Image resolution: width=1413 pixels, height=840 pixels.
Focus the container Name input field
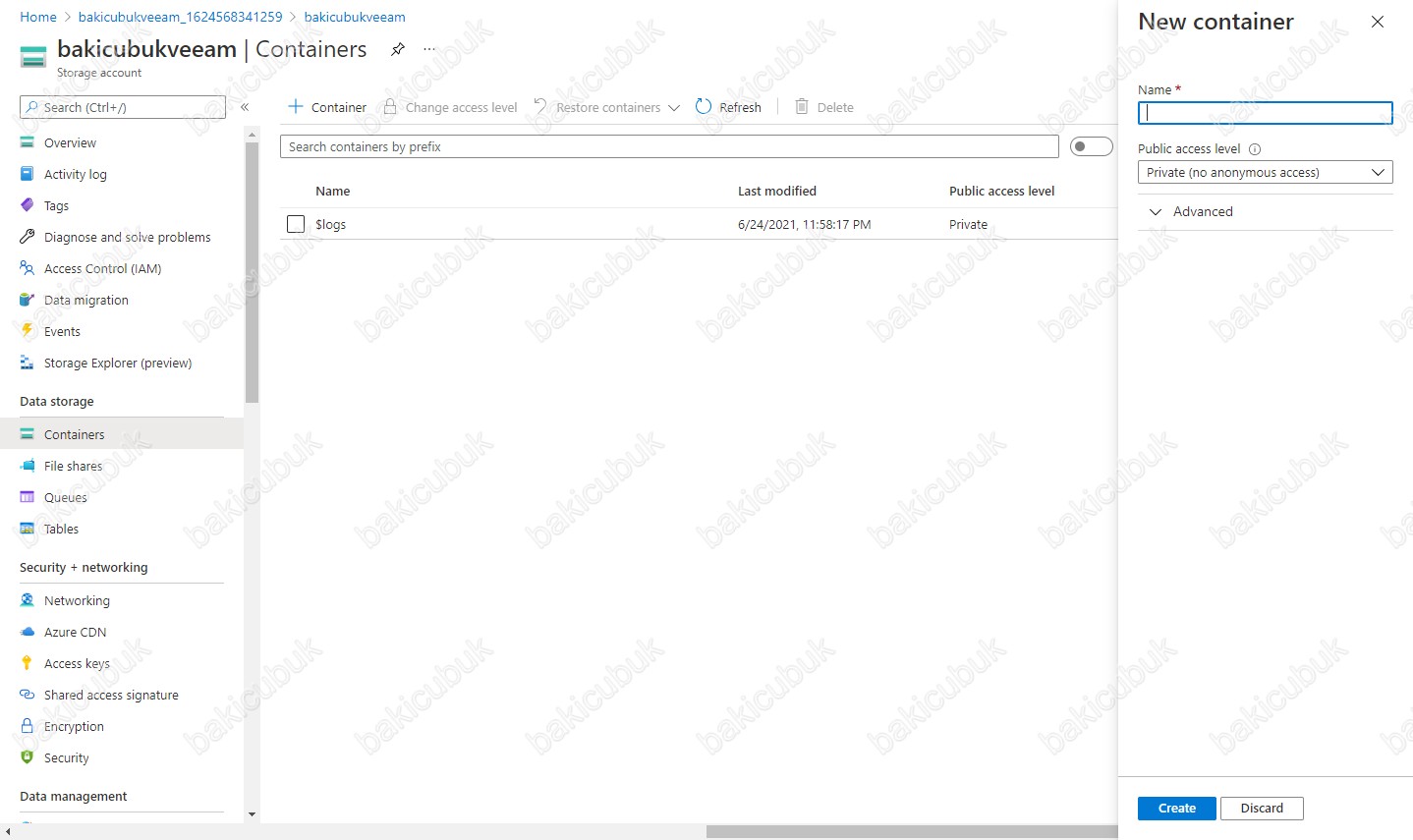click(1266, 113)
